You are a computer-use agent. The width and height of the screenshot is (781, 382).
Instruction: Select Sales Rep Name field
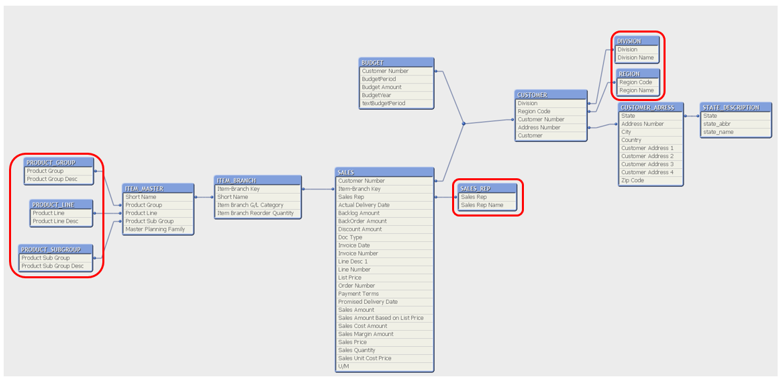point(488,205)
